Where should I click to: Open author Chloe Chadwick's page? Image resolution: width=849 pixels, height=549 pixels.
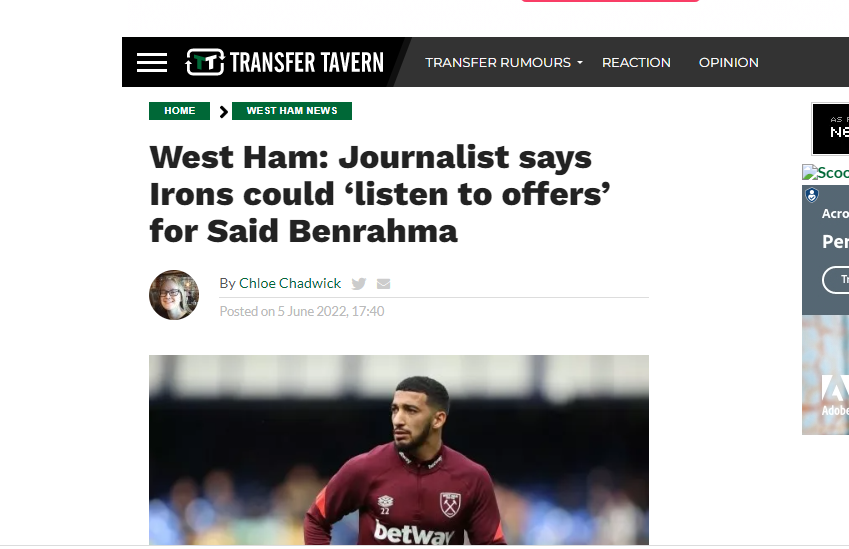(290, 283)
